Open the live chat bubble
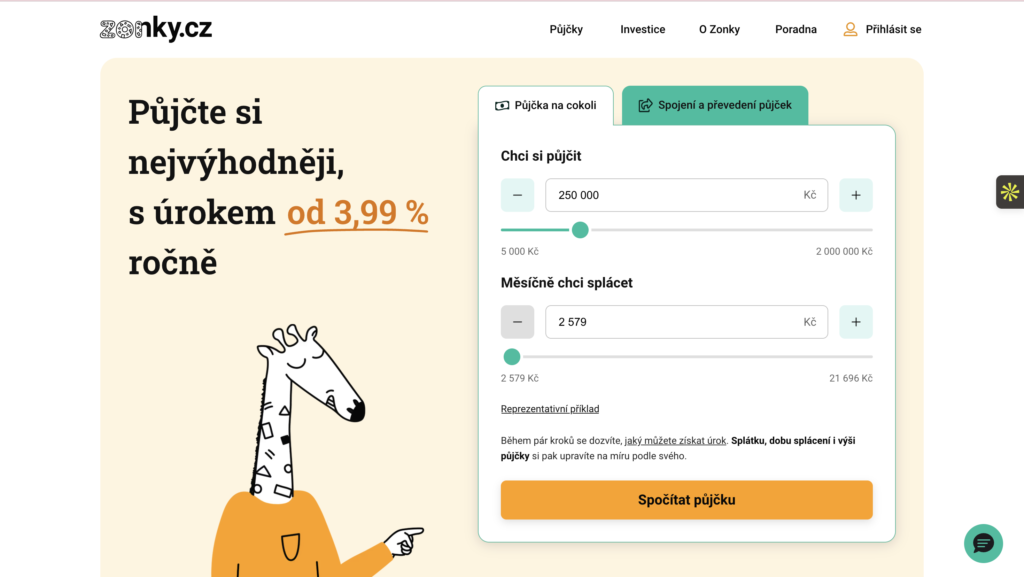This screenshot has height=577, width=1024. (x=983, y=543)
